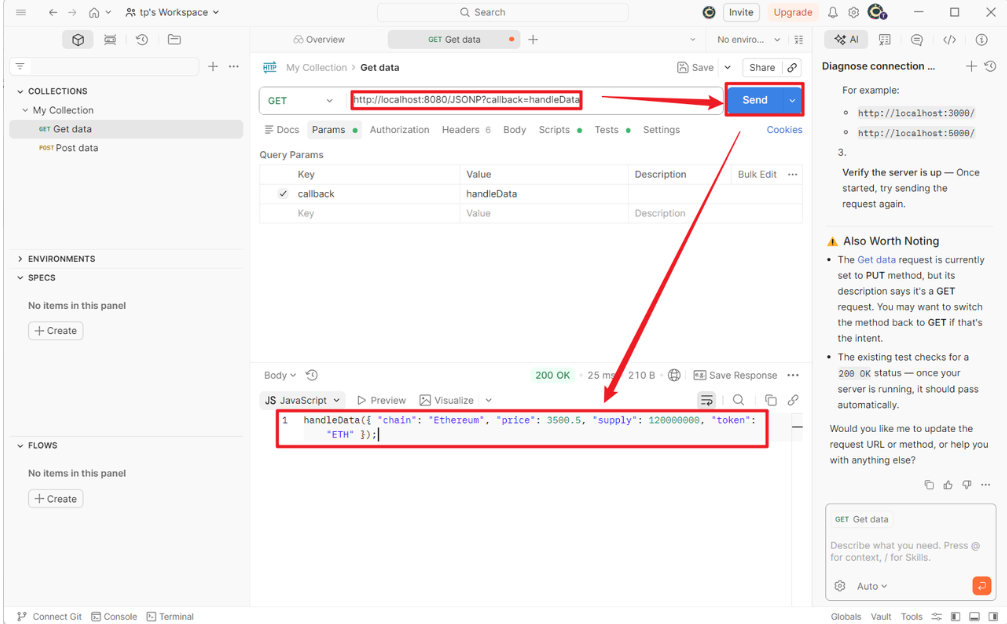Send the AI message with orange button
The height and width of the screenshot is (624, 1007).
[x=981, y=585]
